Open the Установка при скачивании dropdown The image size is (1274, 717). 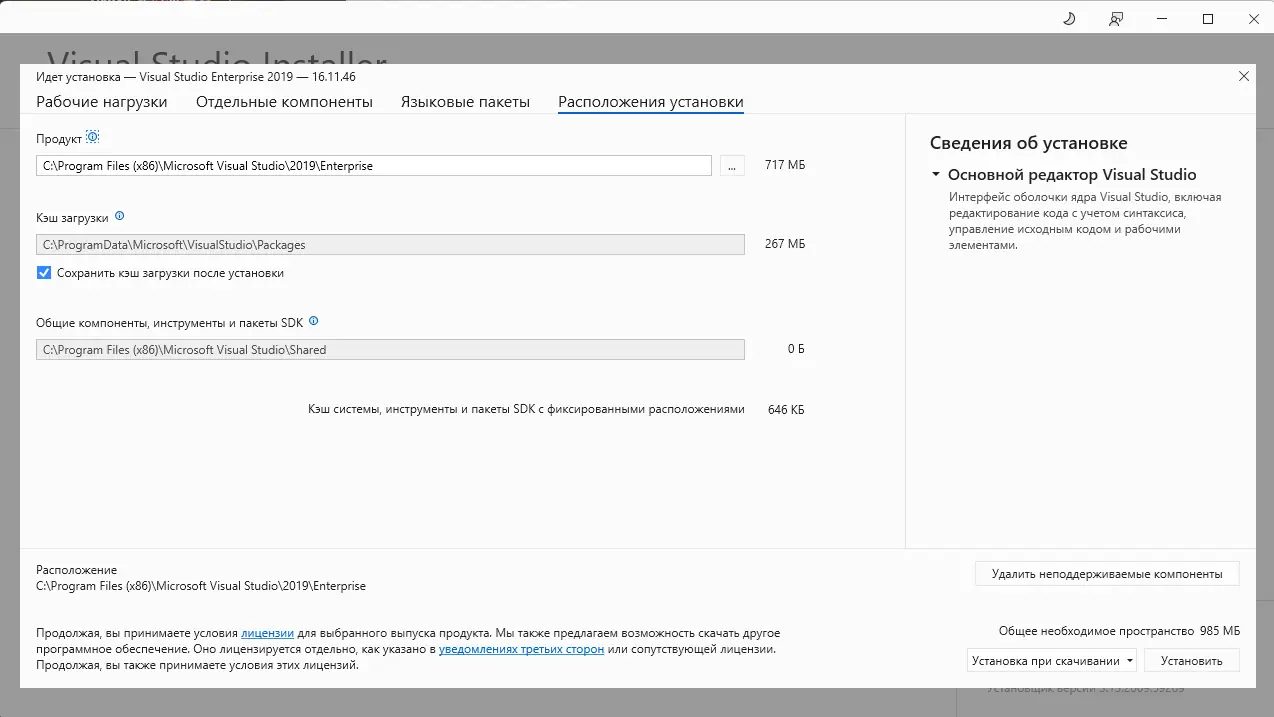1129,660
